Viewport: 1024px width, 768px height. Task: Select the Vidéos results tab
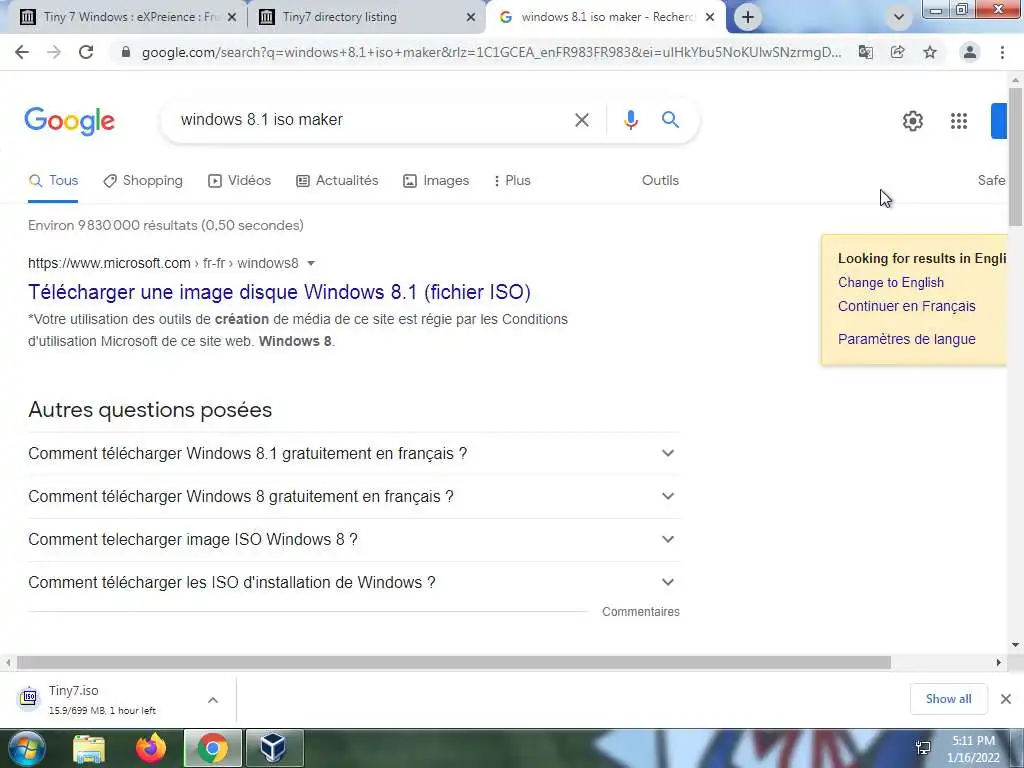pyautogui.click(x=239, y=181)
